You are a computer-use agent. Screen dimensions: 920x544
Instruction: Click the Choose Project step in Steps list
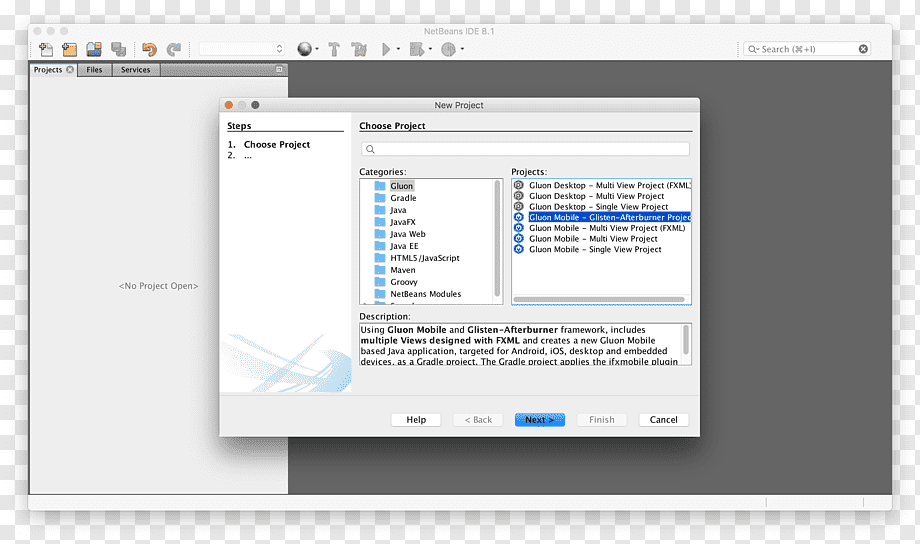(277, 144)
